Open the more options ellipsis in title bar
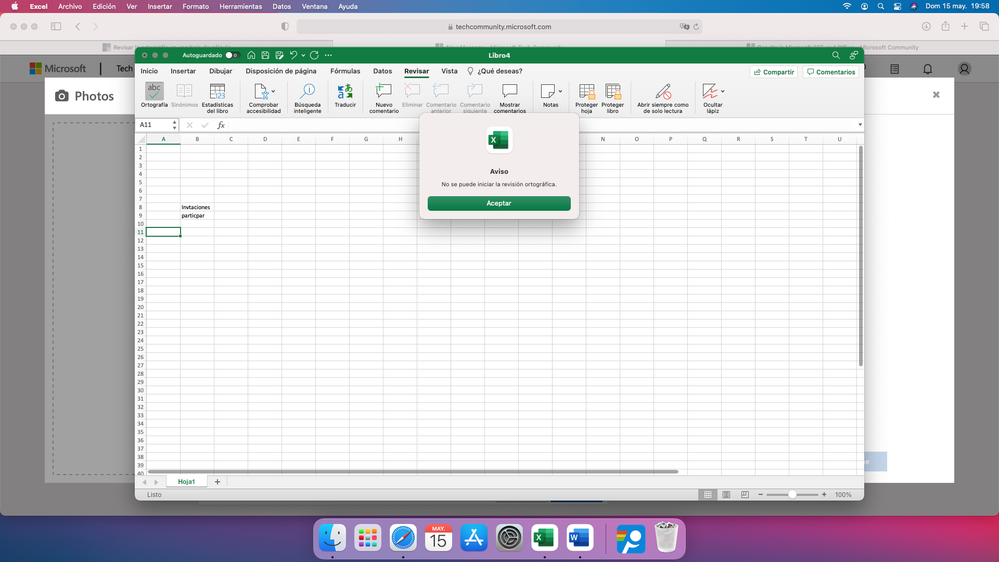Viewport: 999px width, 562px height. pyautogui.click(x=328, y=55)
